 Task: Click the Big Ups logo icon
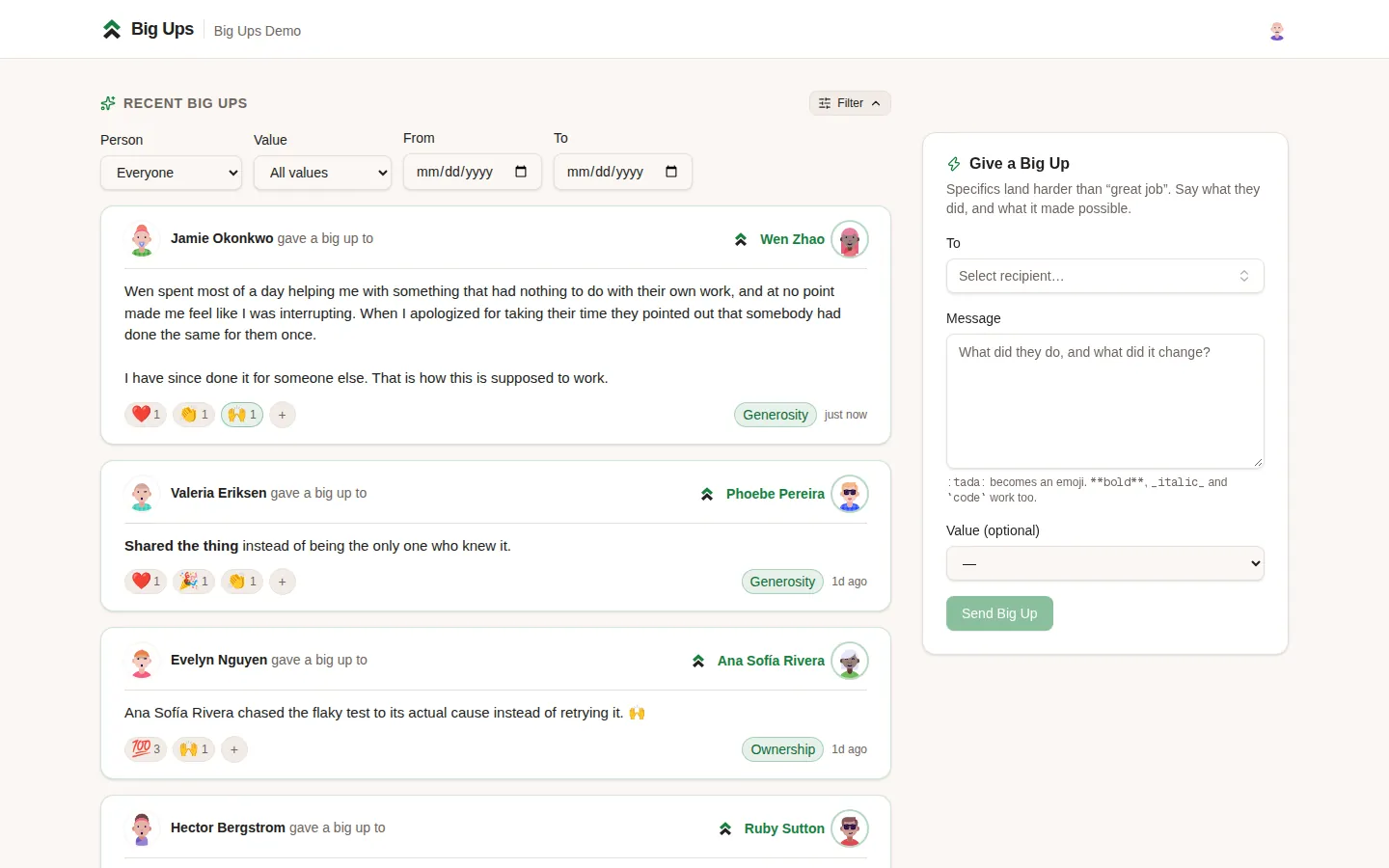(x=112, y=30)
